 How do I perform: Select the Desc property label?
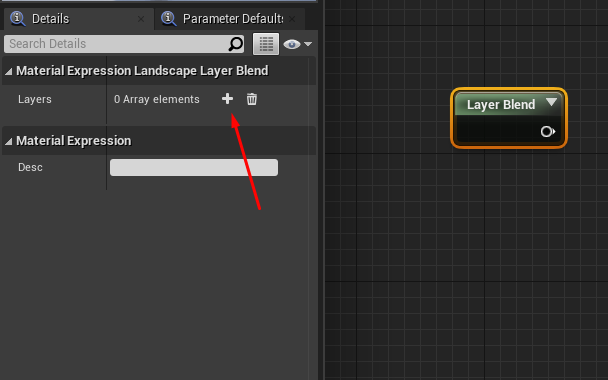pyautogui.click(x=30, y=167)
